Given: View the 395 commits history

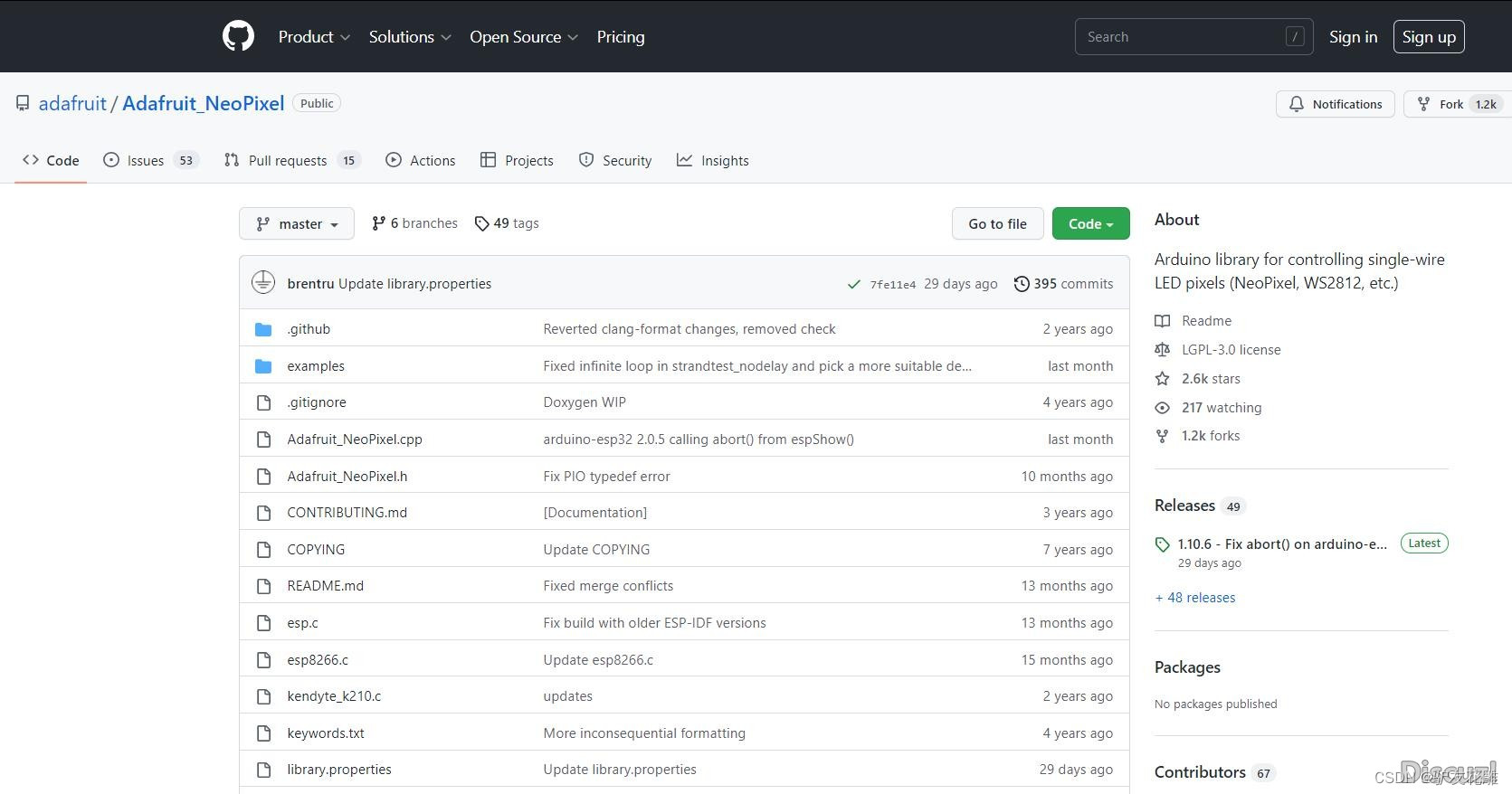Looking at the screenshot, I should point(1063,283).
